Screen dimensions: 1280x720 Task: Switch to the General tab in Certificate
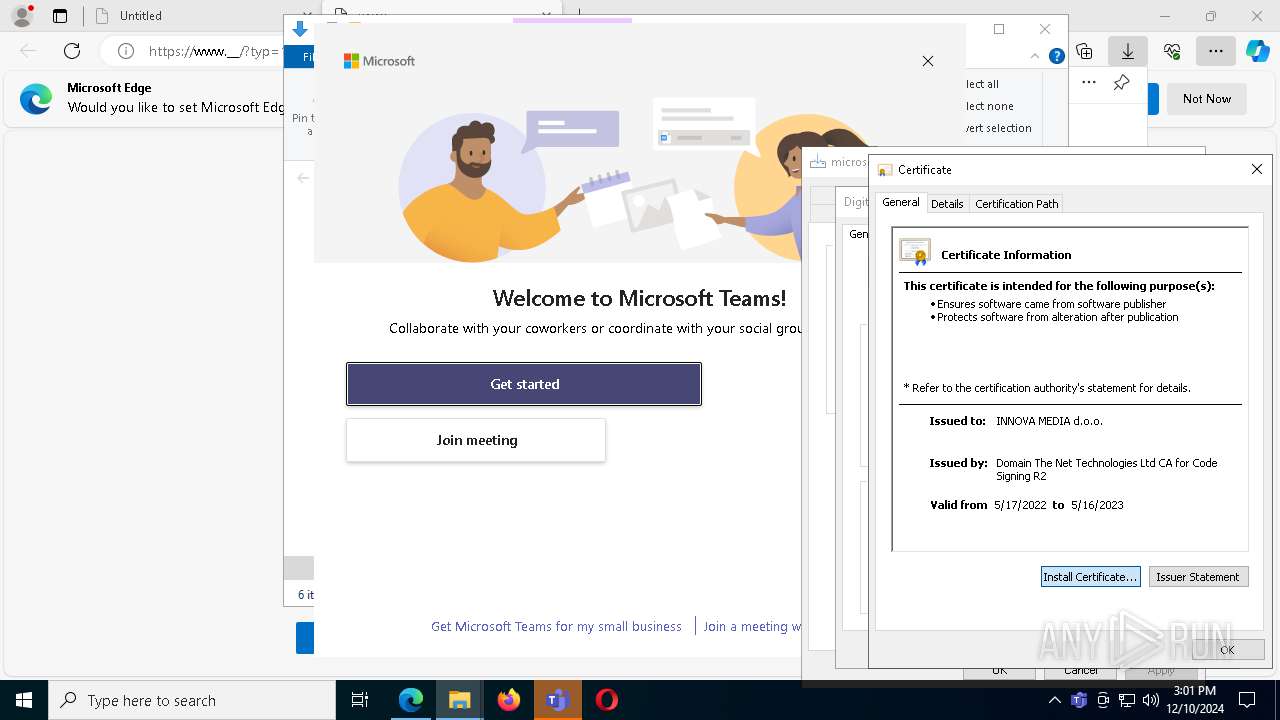[x=900, y=202]
